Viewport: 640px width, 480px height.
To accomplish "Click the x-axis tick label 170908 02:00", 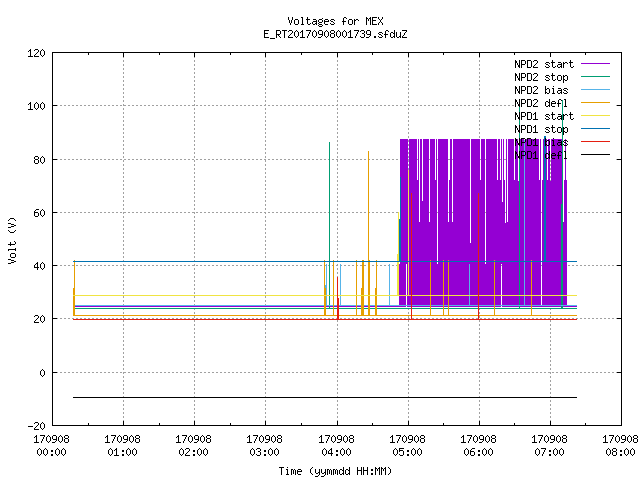I will pyautogui.click(x=193, y=446).
